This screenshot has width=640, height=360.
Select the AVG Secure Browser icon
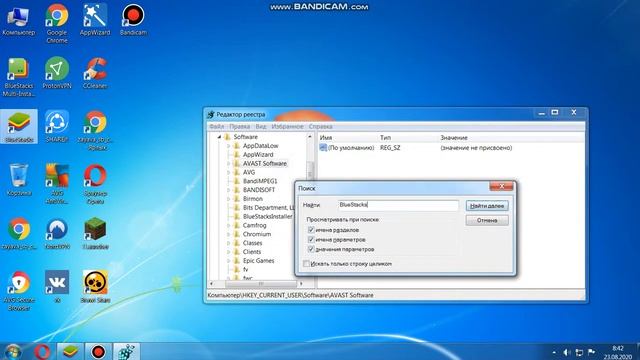click(x=19, y=291)
